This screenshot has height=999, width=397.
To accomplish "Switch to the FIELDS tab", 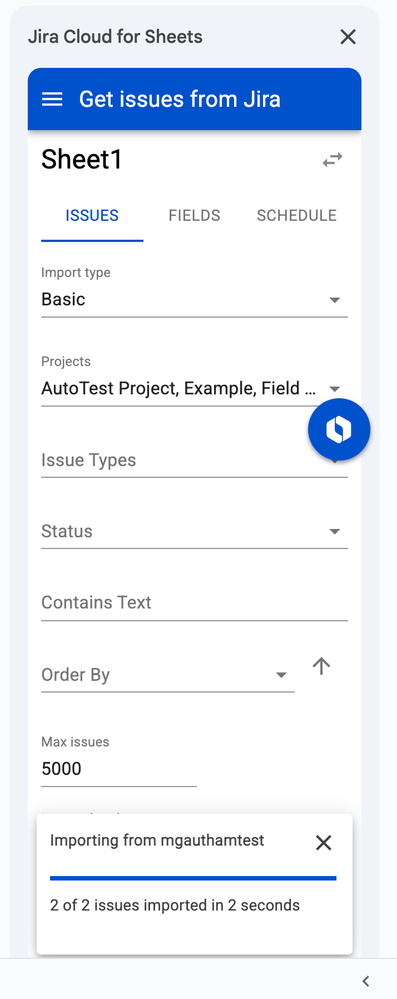I will pyautogui.click(x=194, y=215).
